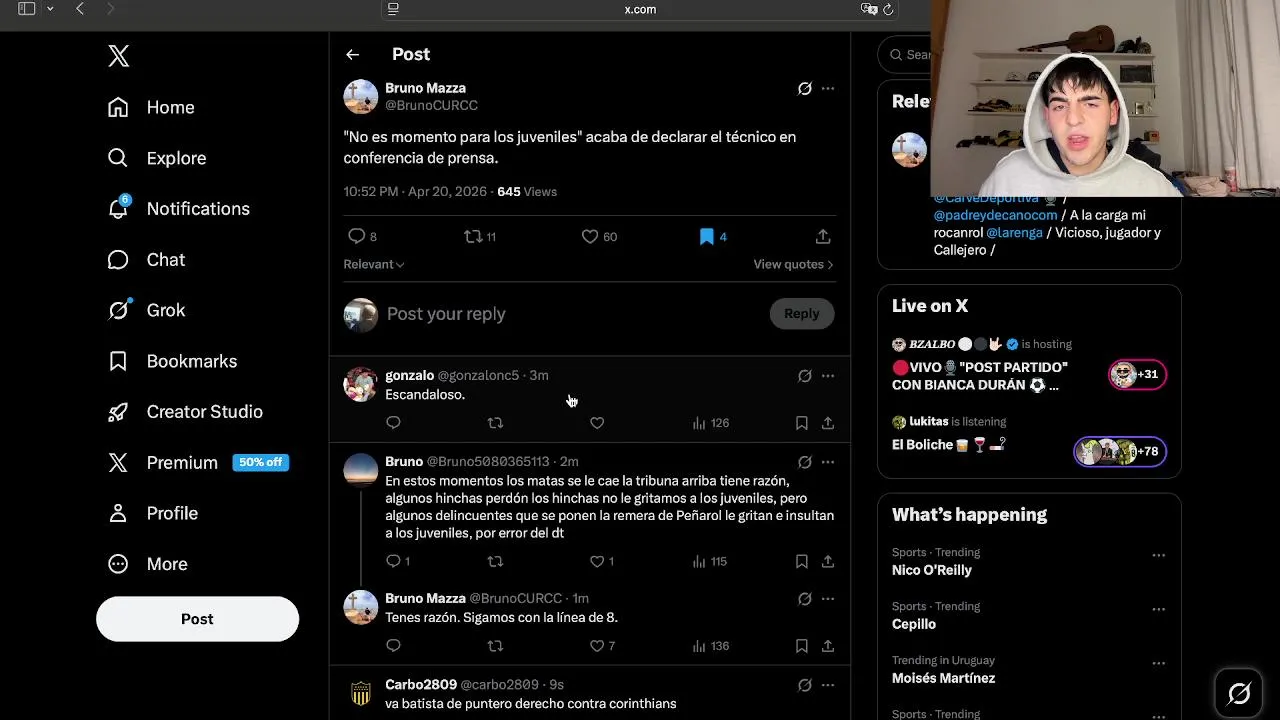Click the white Post button
This screenshot has width=1280, height=720.
197,619
